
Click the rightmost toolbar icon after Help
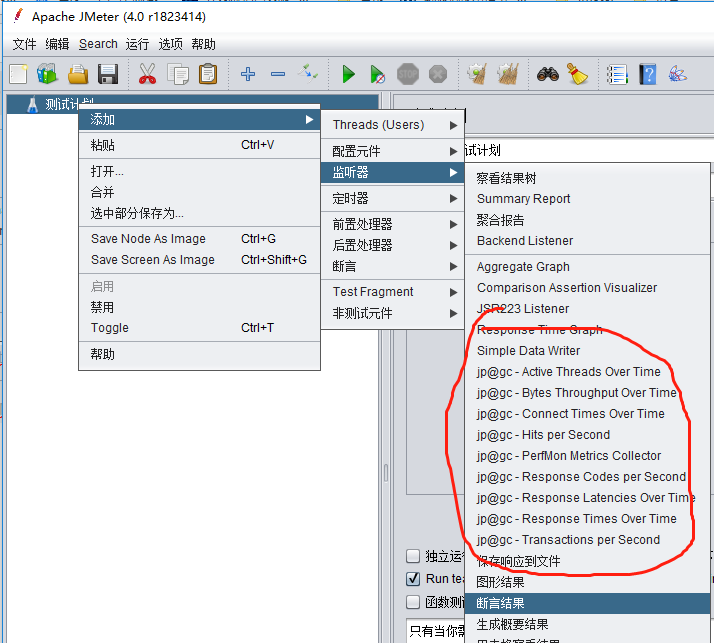tap(678, 74)
